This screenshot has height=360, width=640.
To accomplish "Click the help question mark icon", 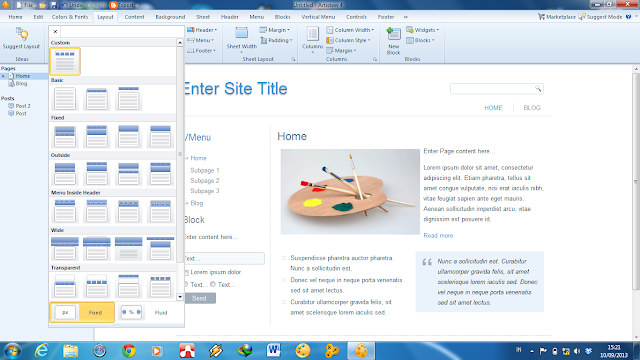I will [x=629, y=17].
